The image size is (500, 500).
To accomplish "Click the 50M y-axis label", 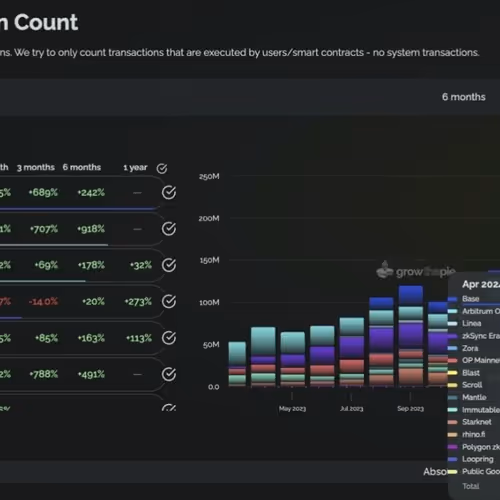I will 211,345.
